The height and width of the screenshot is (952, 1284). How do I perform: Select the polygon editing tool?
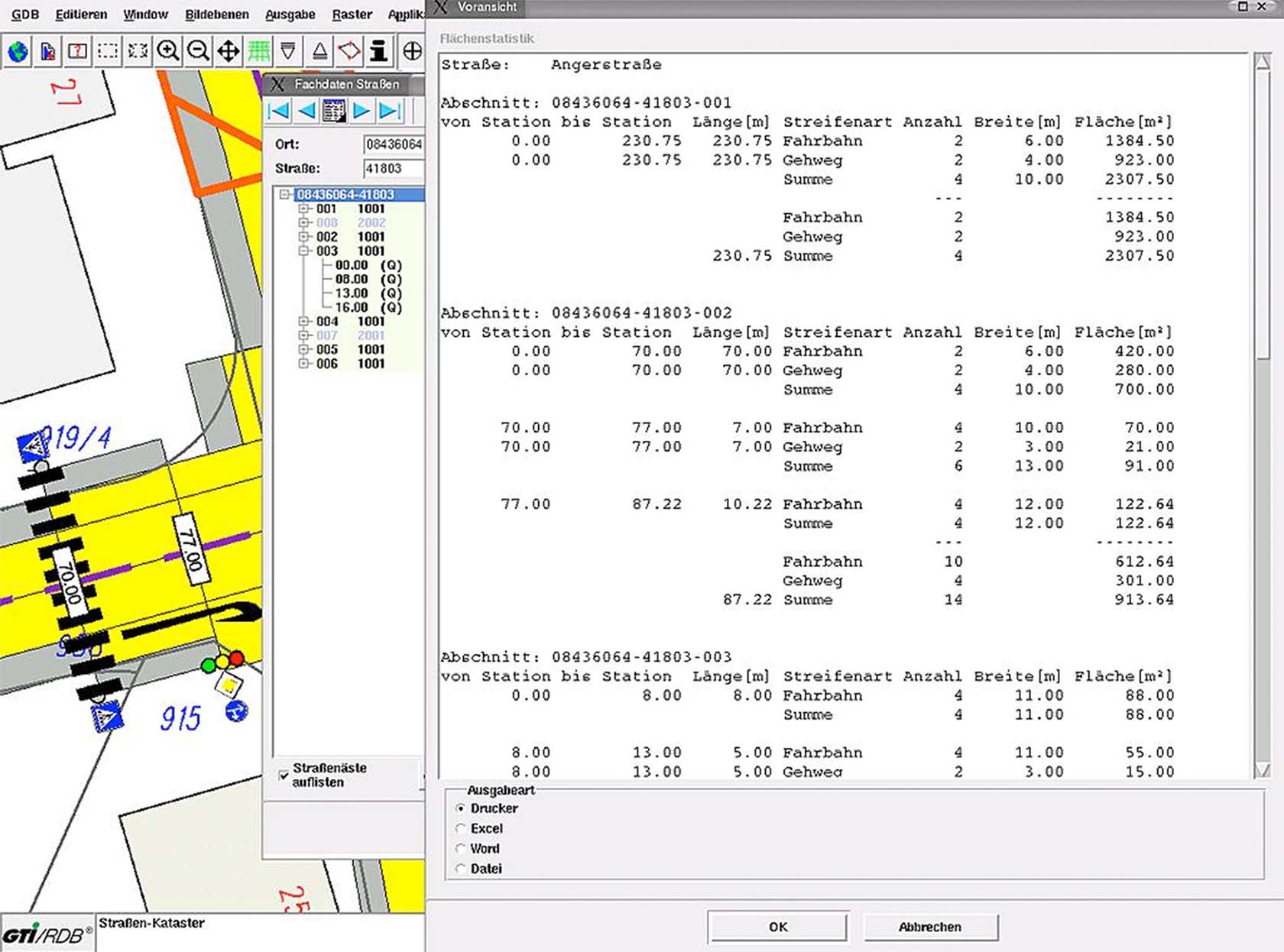click(x=350, y=51)
